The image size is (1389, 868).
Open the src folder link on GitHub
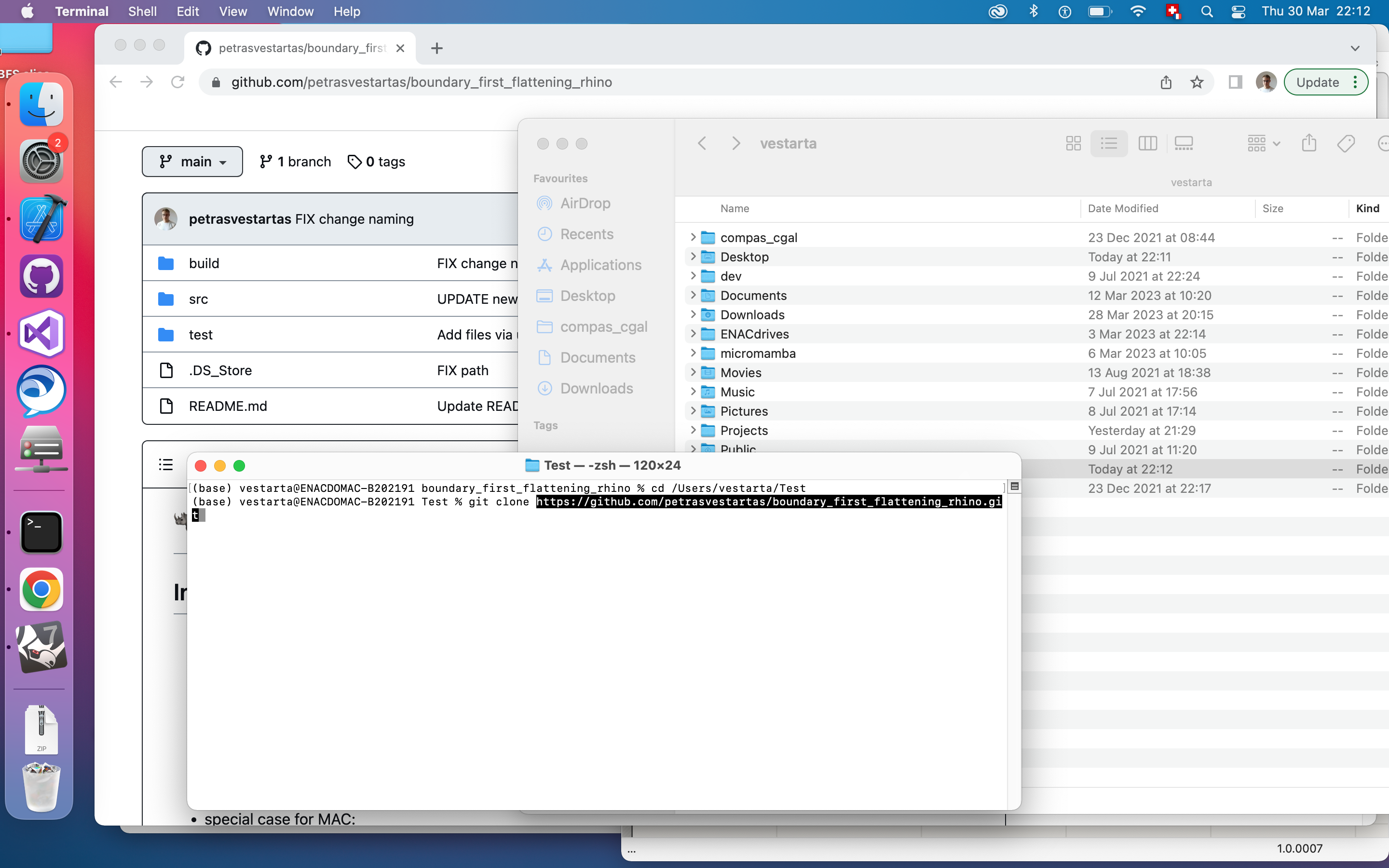tap(199, 299)
